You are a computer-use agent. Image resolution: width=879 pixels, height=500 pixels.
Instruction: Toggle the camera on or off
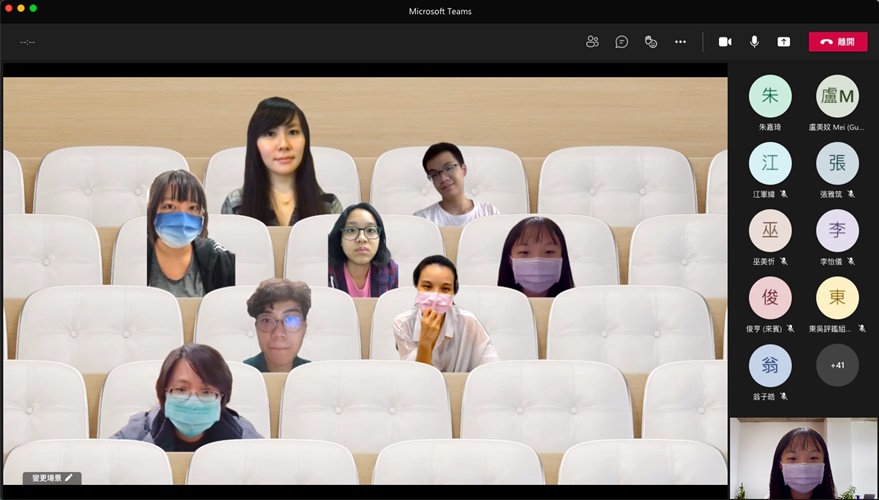click(x=725, y=42)
